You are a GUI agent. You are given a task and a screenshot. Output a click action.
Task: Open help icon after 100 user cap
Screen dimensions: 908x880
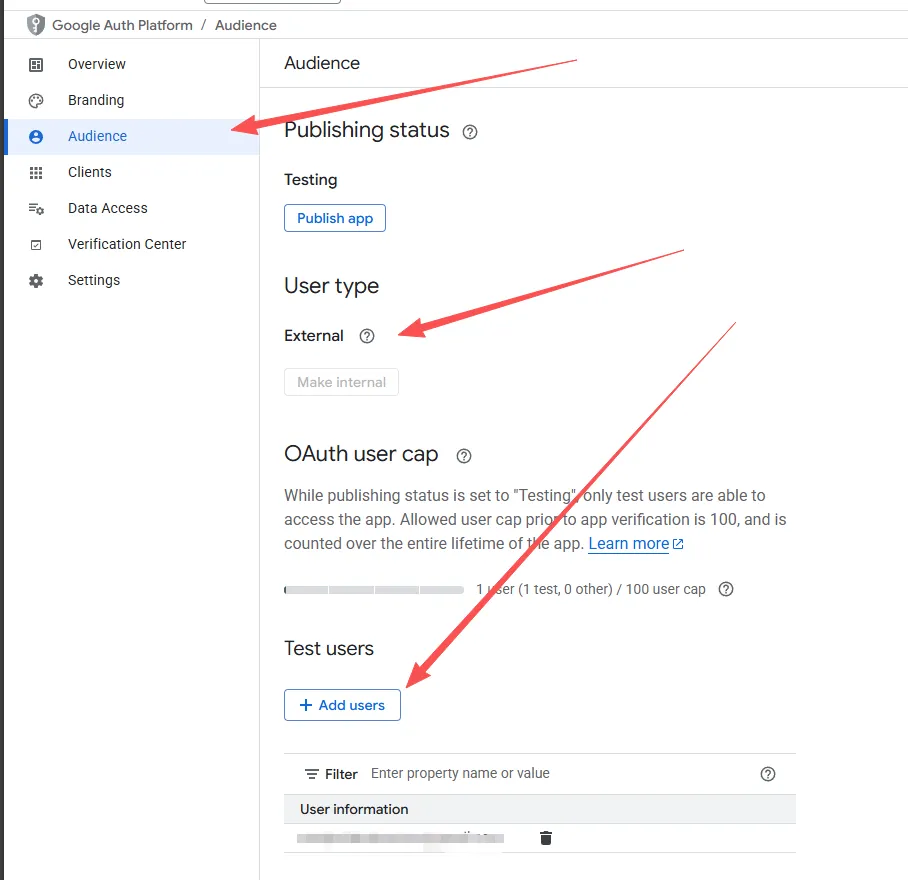click(x=726, y=589)
